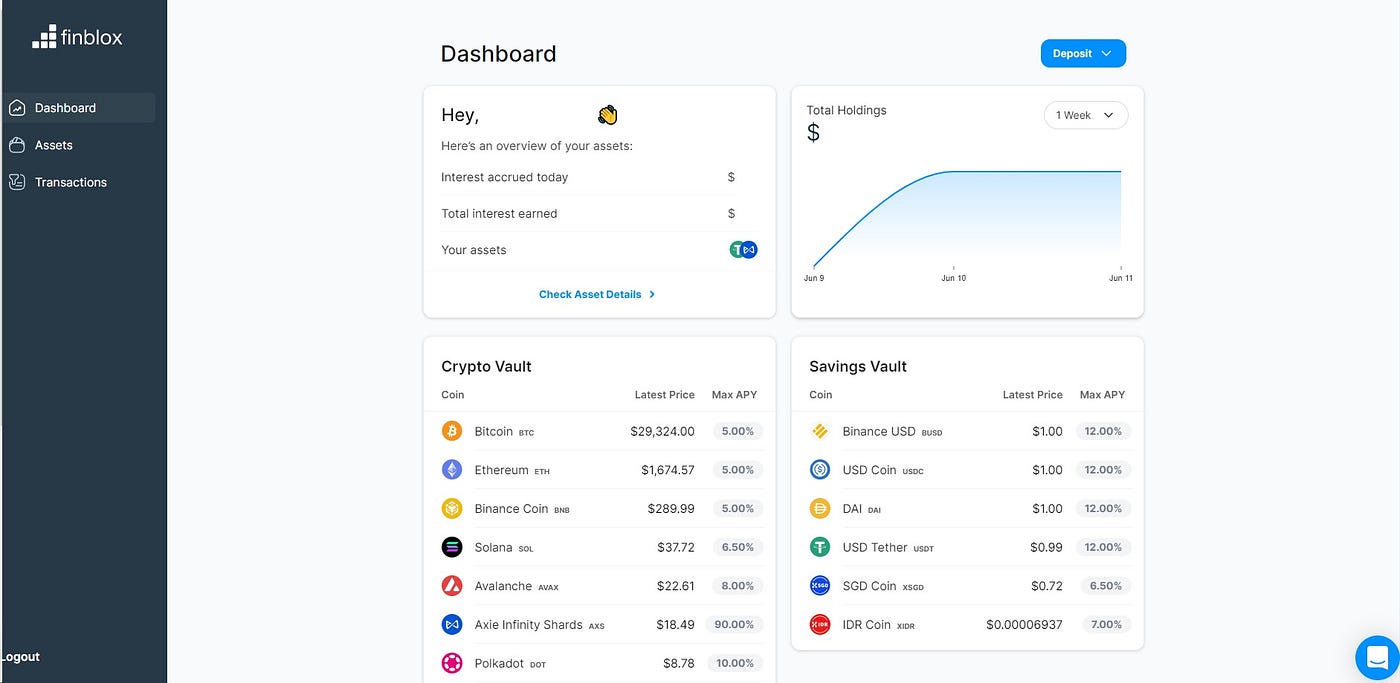Click the IDR Coin 7.00% APY badge
The height and width of the screenshot is (683, 1400).
1106,624
